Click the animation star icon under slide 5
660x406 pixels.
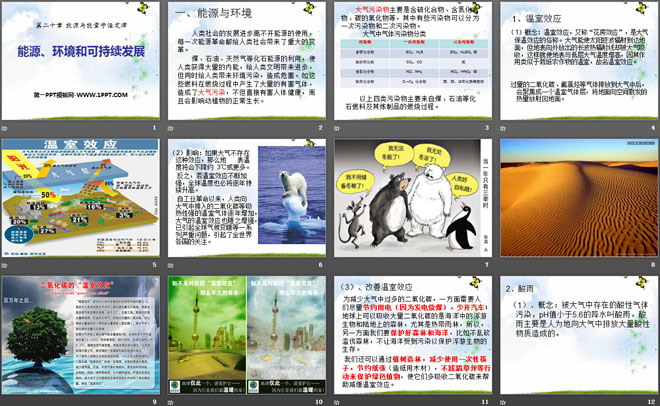click(x=5, y=265)
